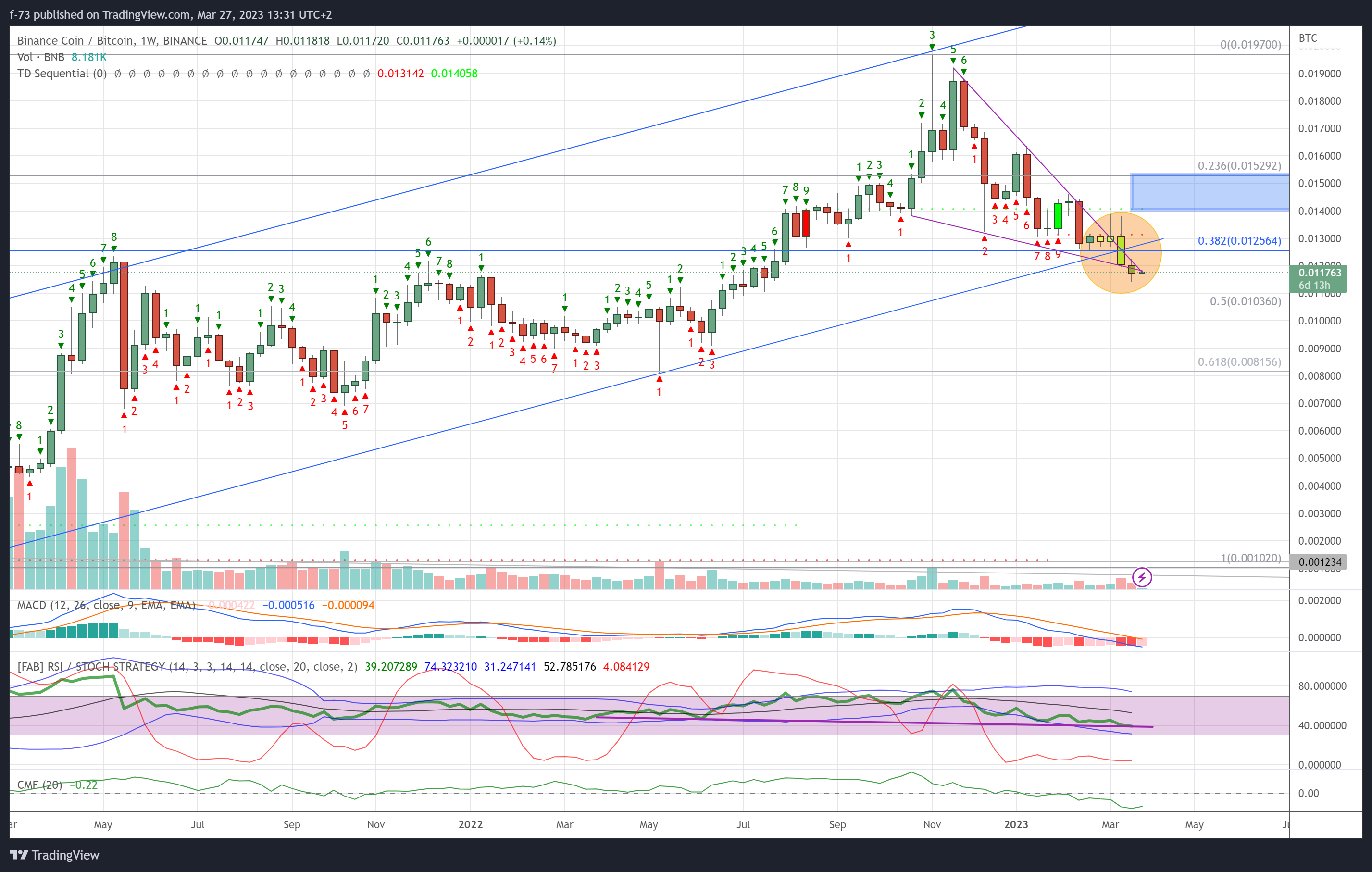Screen dimensions: 1372x872
Task: Click the CMF (20) indicator label
Action: 39,785
